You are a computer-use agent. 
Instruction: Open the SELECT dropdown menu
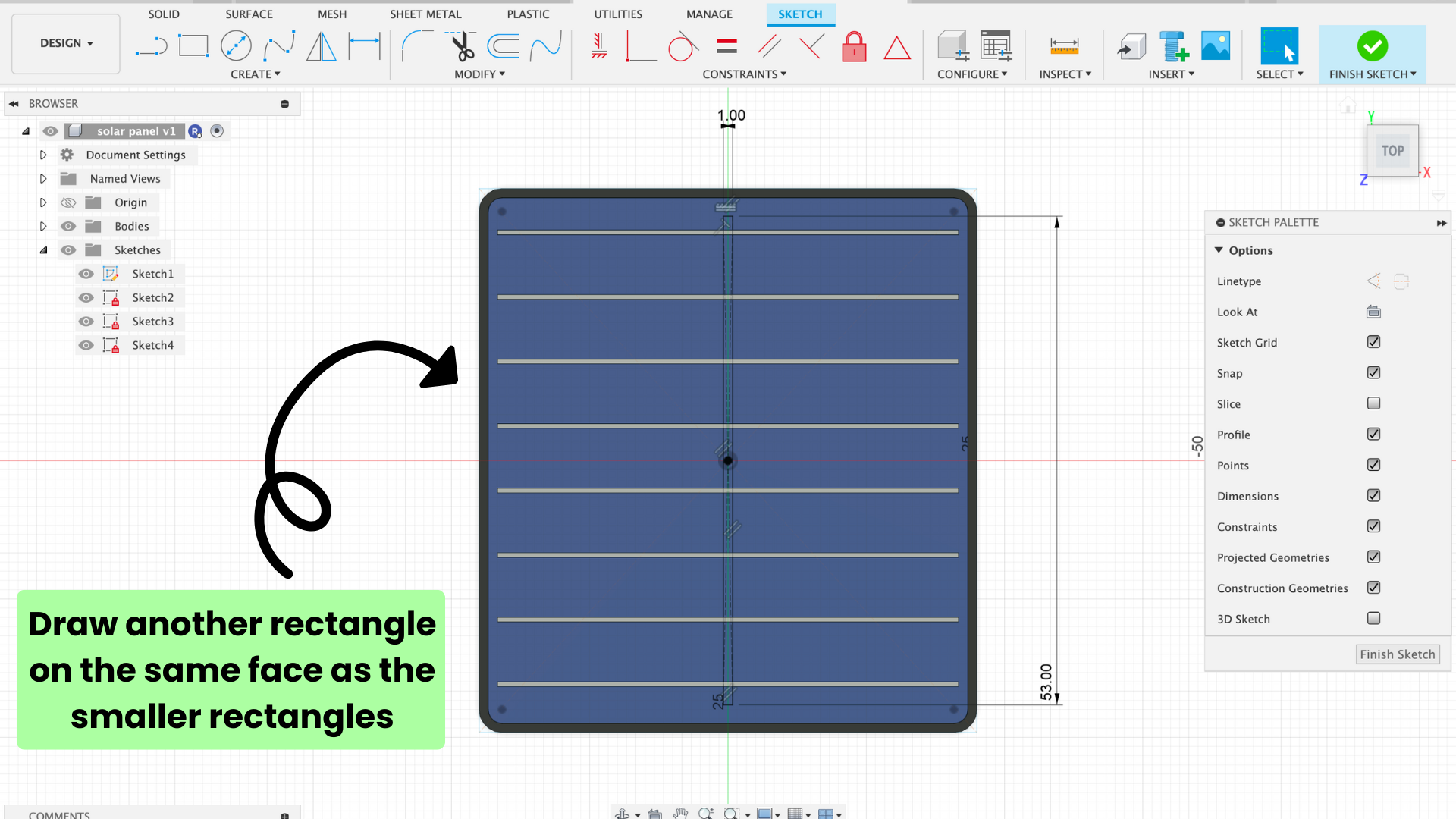click(x=1279, y=74)
